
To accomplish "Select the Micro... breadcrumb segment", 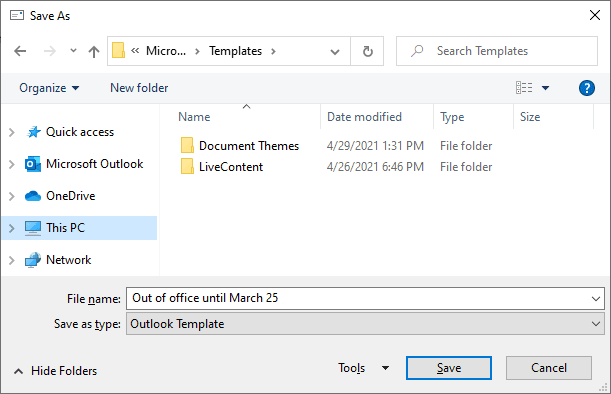I will [166, 51].
